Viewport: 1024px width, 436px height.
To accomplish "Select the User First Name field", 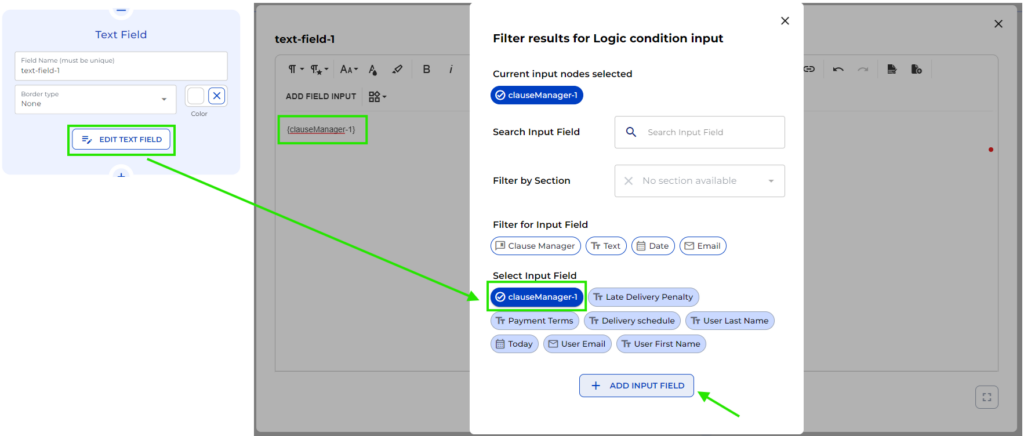I will pos(661,344).
